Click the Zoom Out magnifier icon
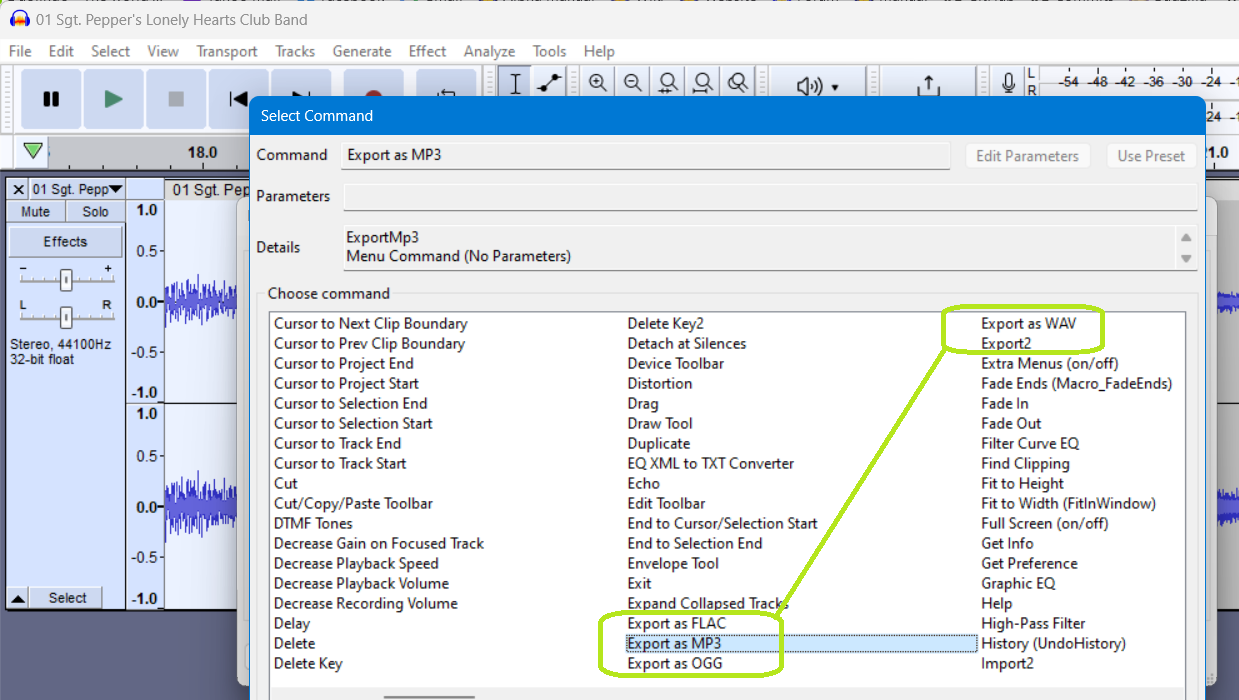This screenshot has height=700, width=1239. [633, 84]
